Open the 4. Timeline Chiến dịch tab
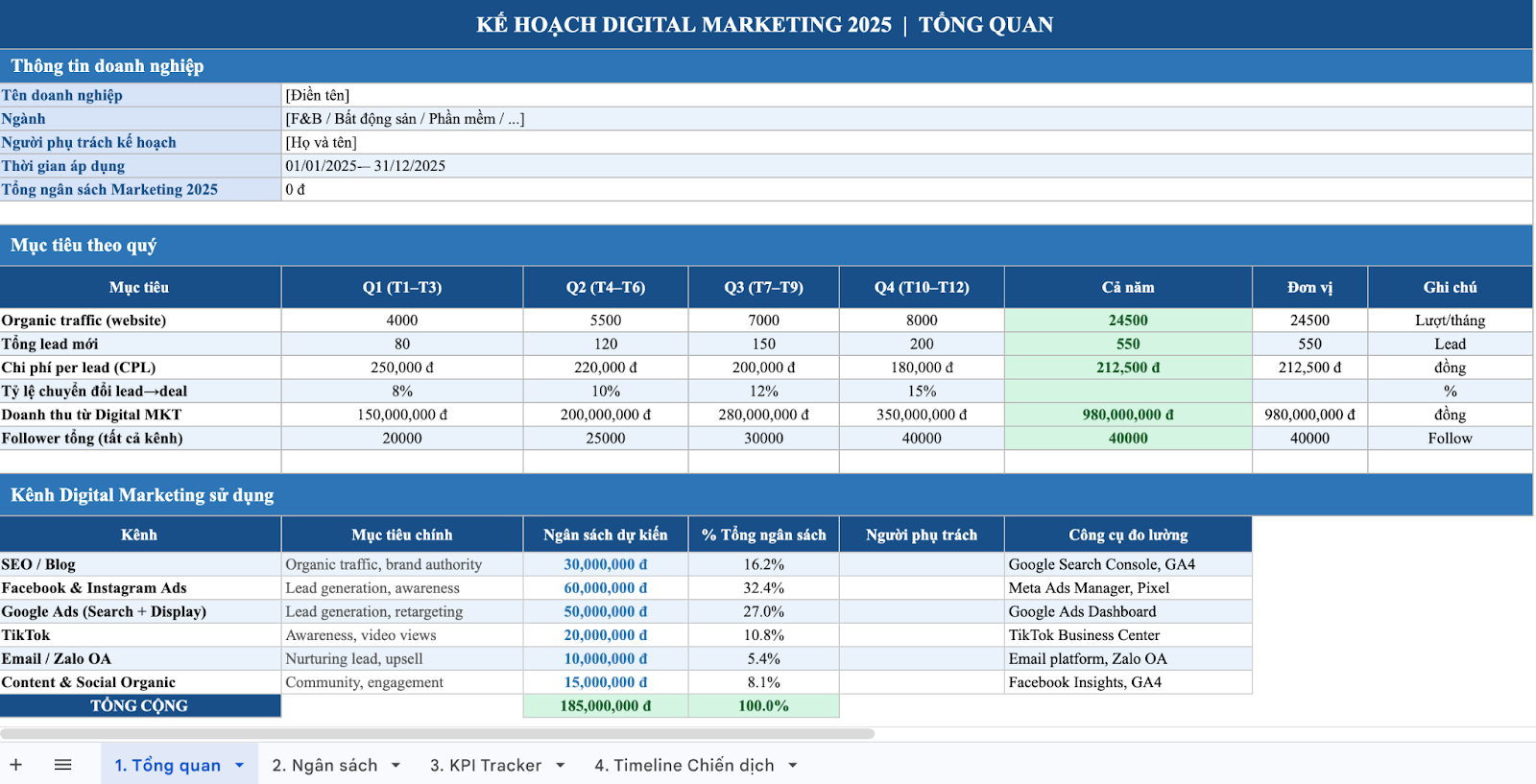 684,766
